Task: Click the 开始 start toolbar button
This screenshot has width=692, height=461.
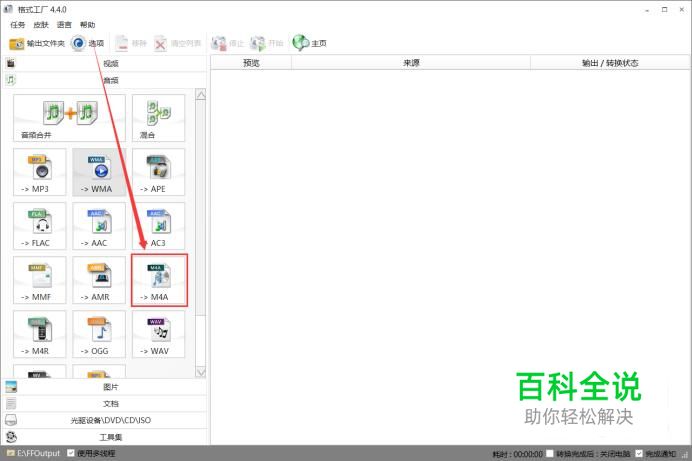Action: [267, 43]
